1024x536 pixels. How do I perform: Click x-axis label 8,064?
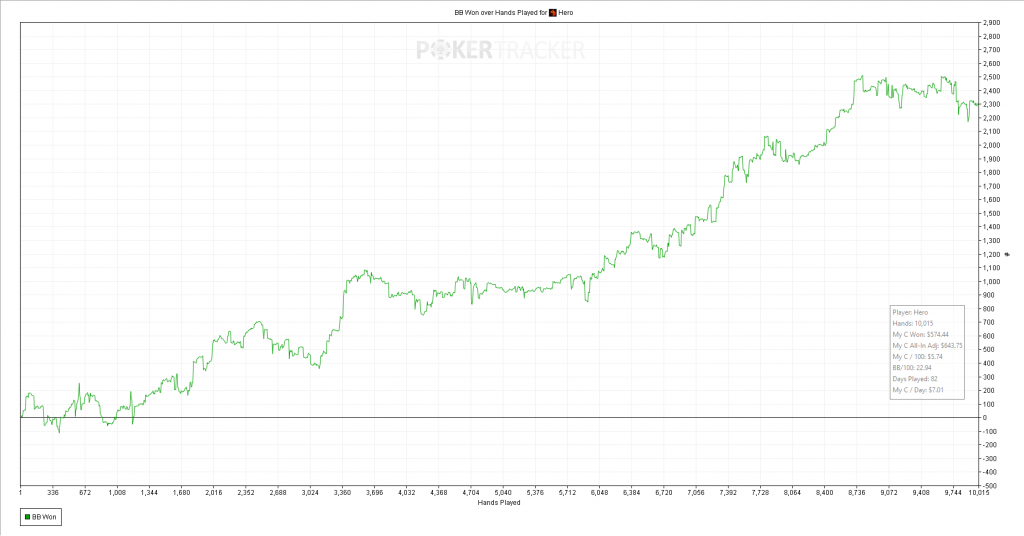(x=792, y=493)
